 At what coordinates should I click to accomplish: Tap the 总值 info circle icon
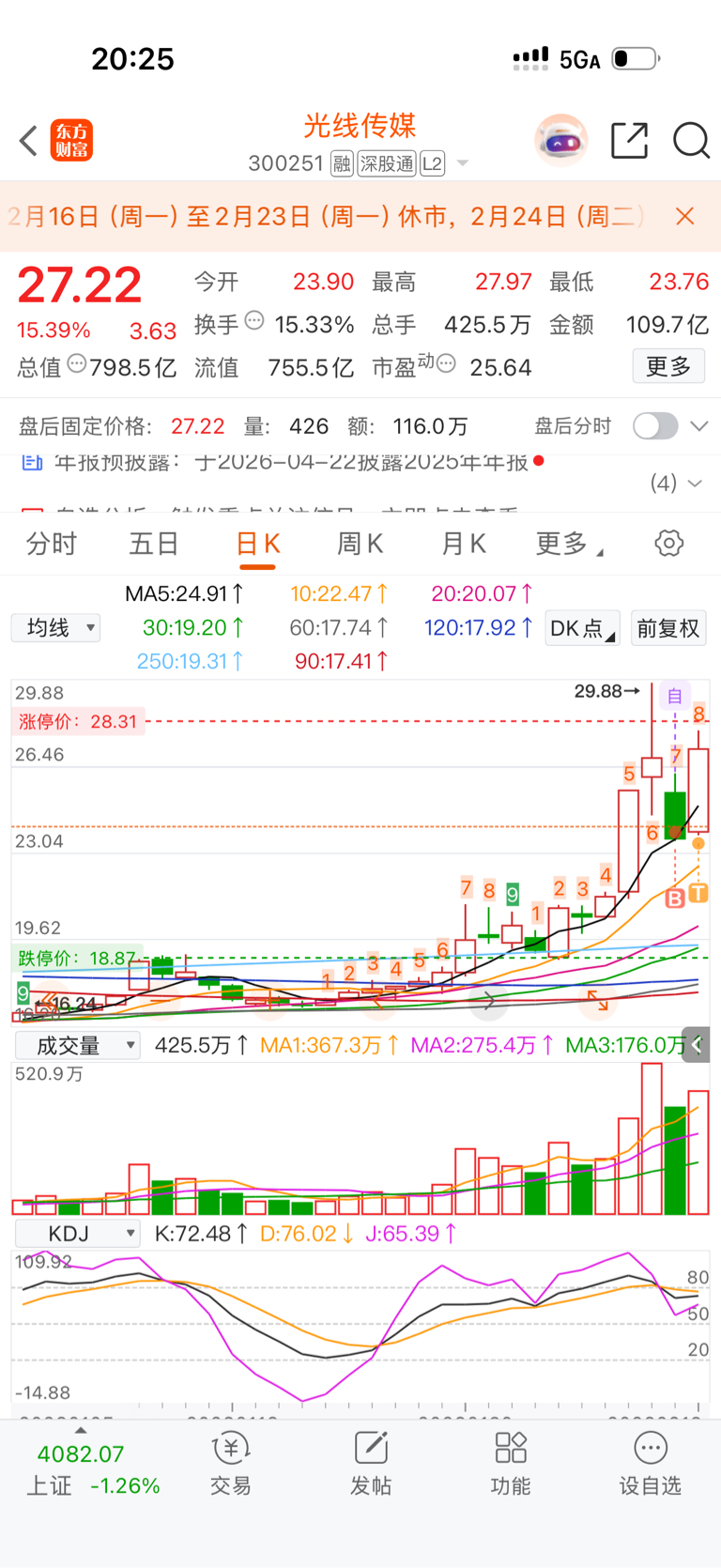[x=77, y=363]
